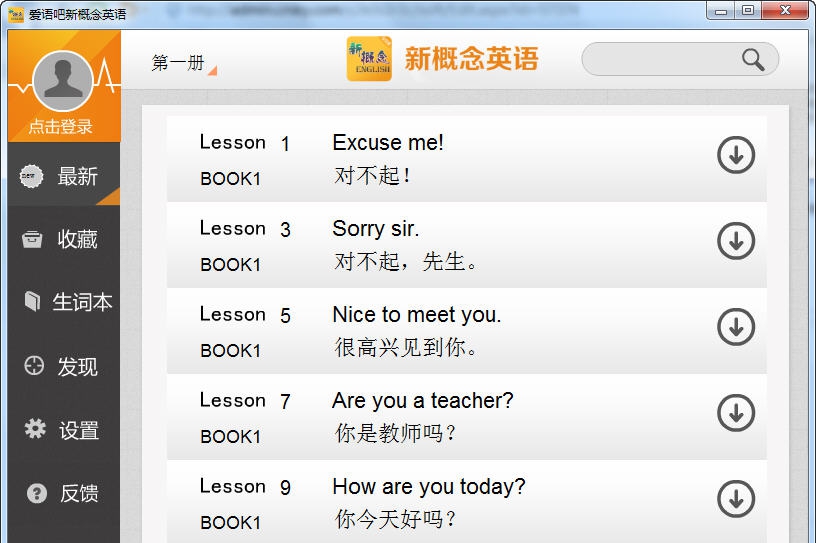Download Lesson 5 Nice to meet you.

[736, 327]
